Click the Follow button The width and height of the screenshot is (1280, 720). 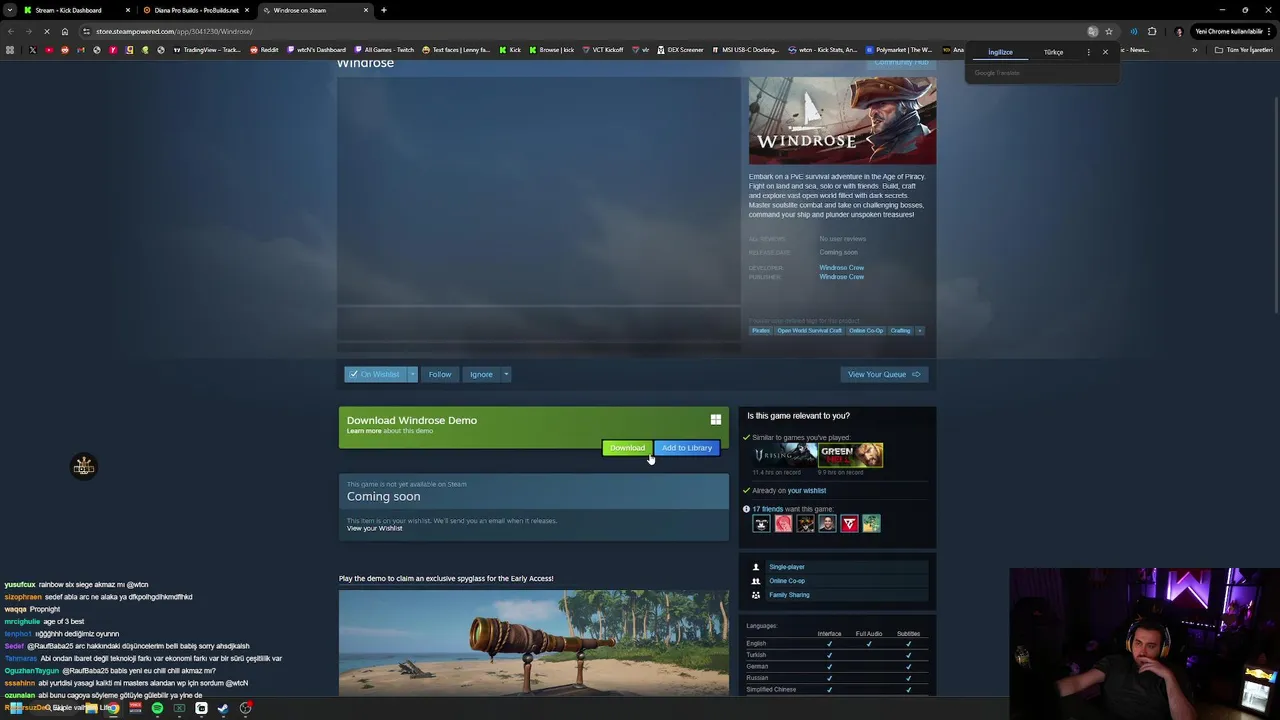(440, 374)
